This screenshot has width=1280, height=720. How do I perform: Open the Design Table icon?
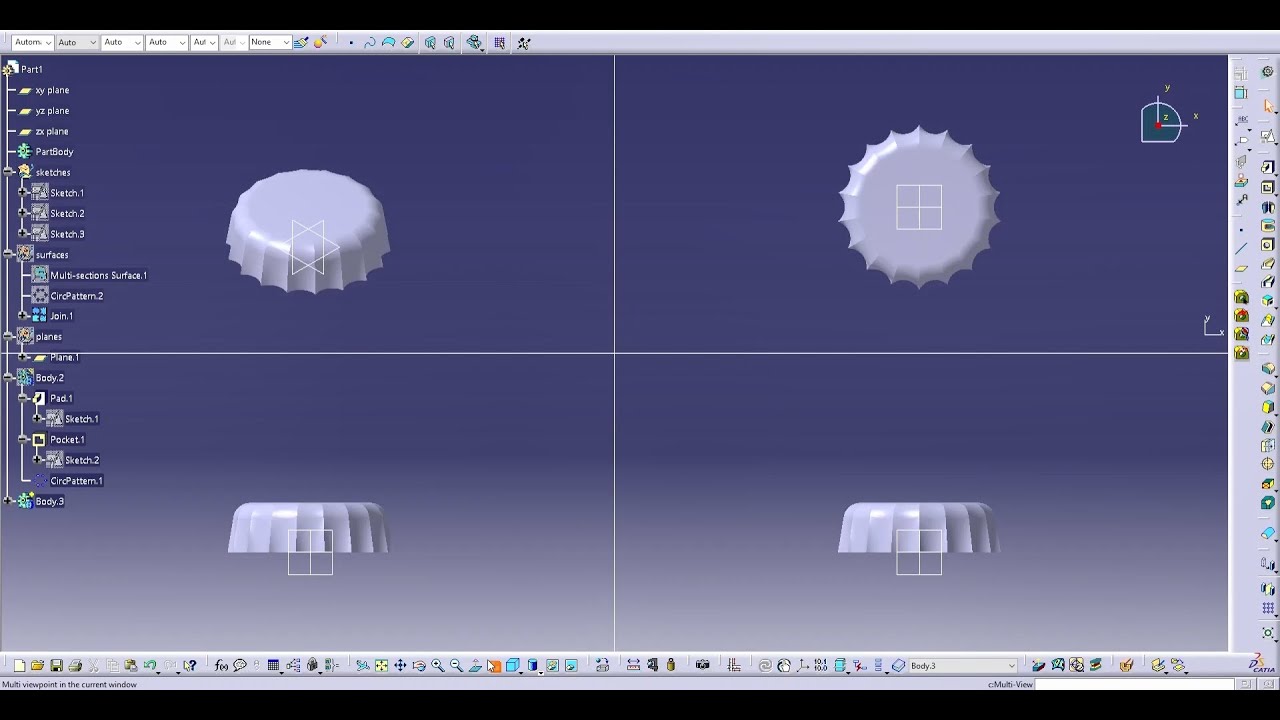(x=273, y=665)
